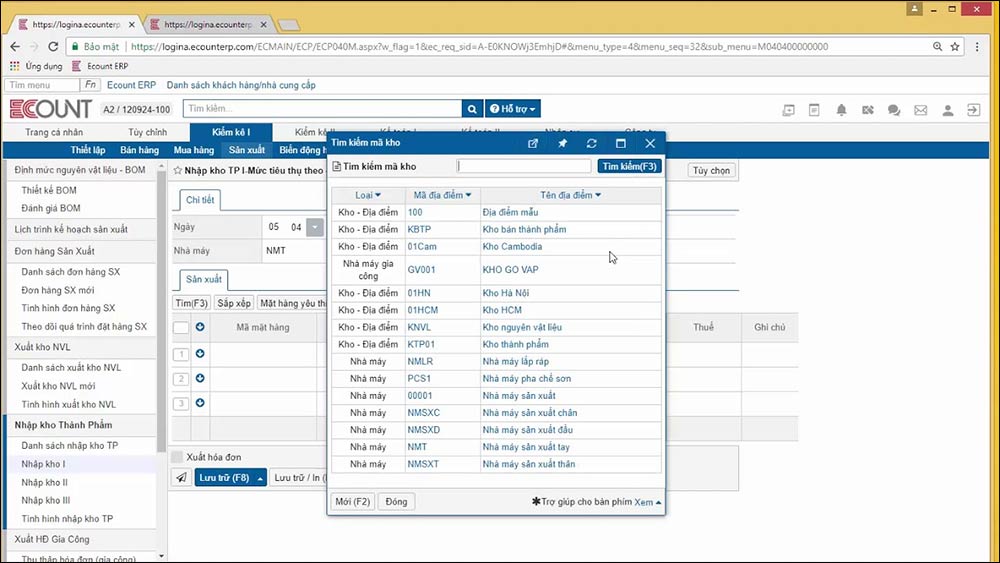Viewport: 1000px width, 563px height.
Task: Pin the Tìm kiếm mã kho dialog
Action: tap(562, 143)
